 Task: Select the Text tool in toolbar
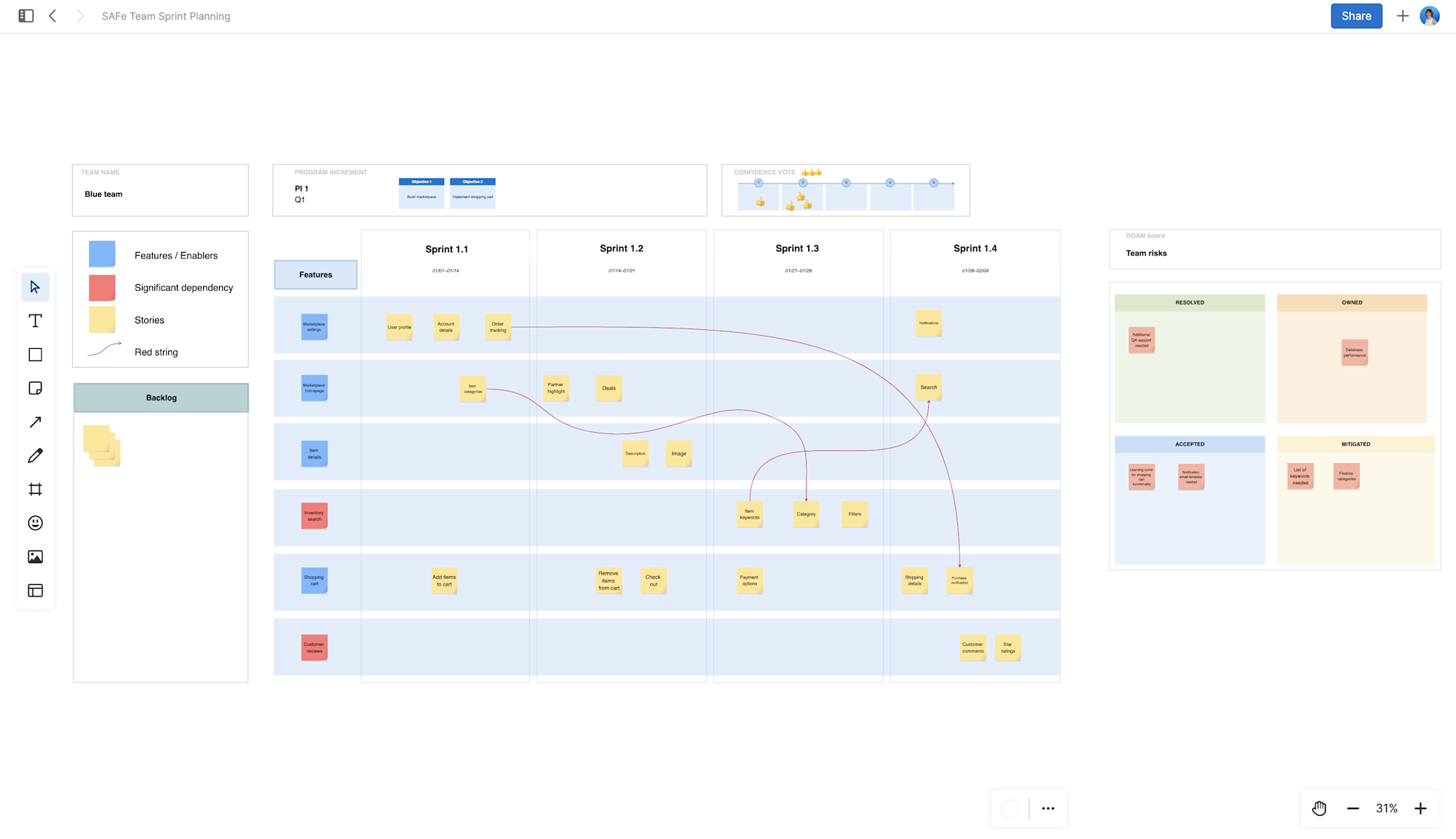click(35, 321)
